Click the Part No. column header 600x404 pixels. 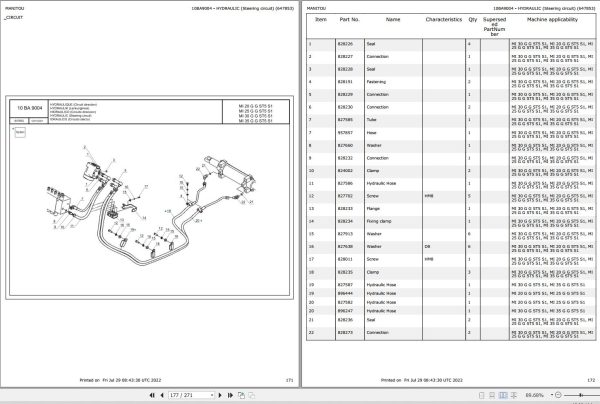(x=349, y=20)
